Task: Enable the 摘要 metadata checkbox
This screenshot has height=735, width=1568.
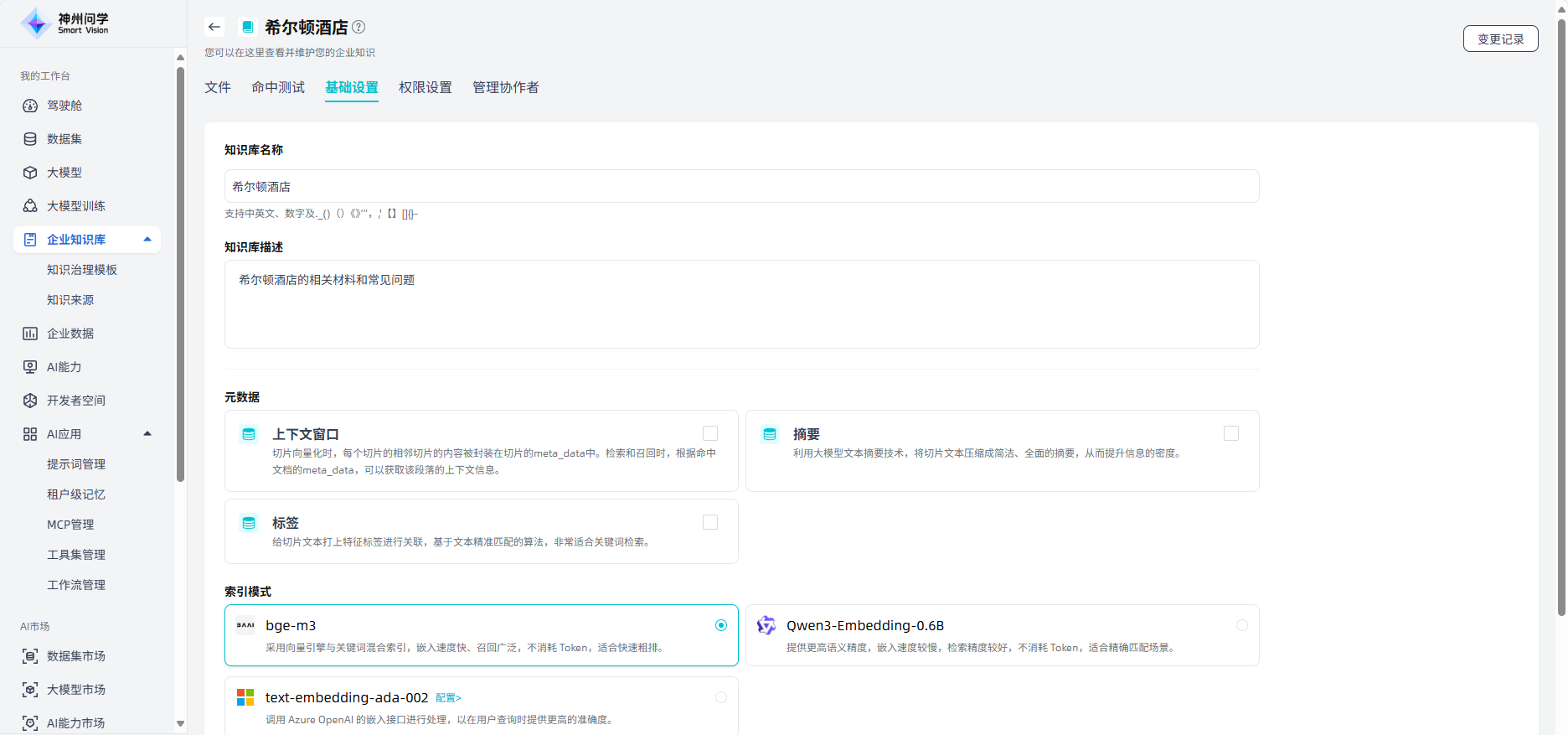Action: tap(1231, 433)
